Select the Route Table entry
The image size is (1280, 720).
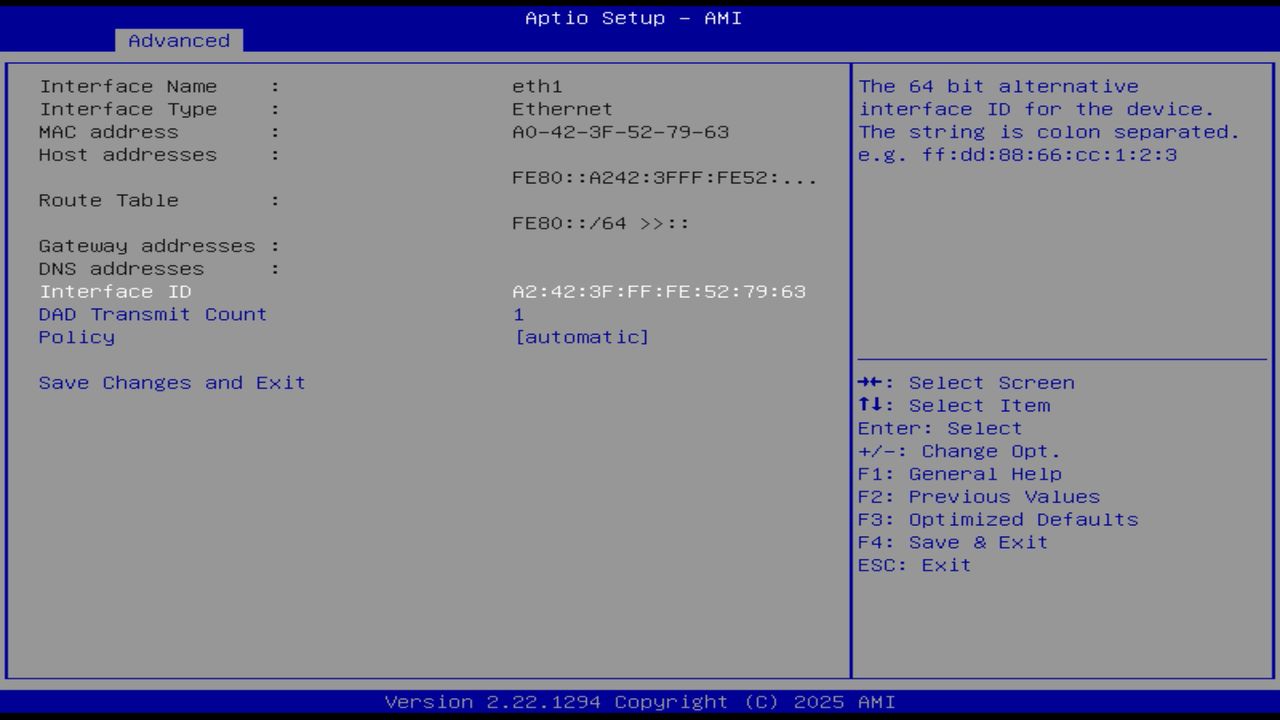[x=109, y=200]
